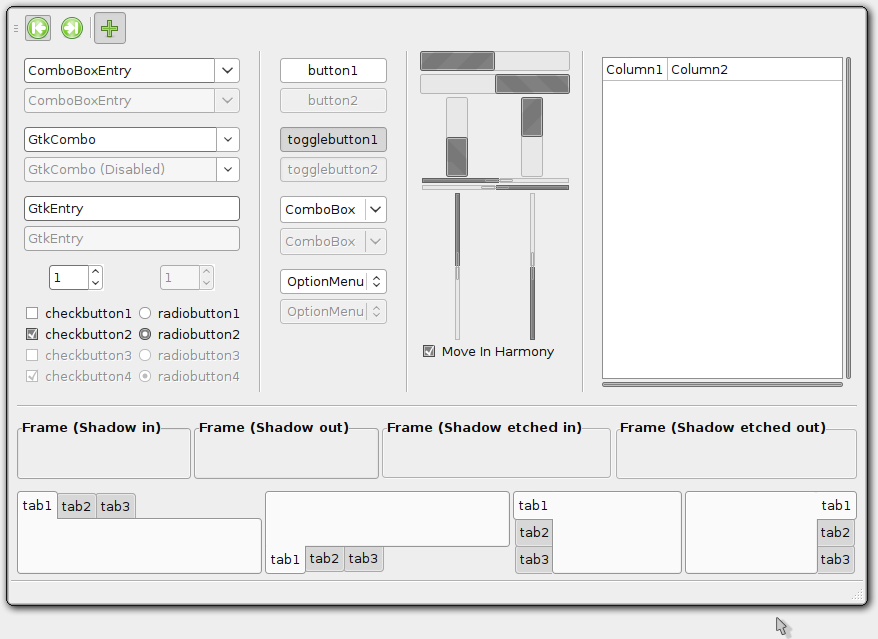The height and width of the screenshot is (639, 878).
Task: Click the disabled GtkEntry field
Action: point(132,239)
